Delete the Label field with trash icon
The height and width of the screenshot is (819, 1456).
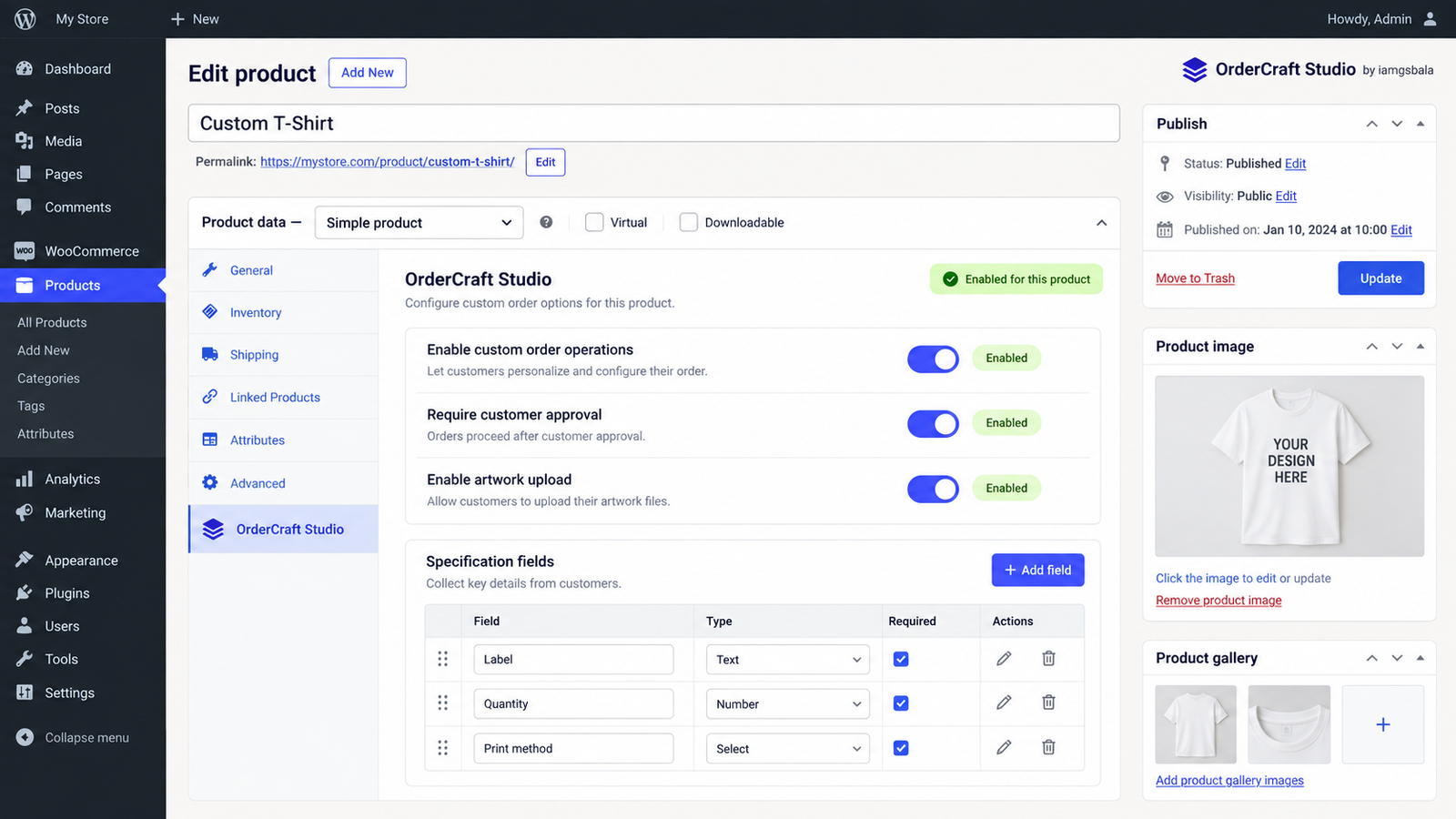pos(1048,658)
